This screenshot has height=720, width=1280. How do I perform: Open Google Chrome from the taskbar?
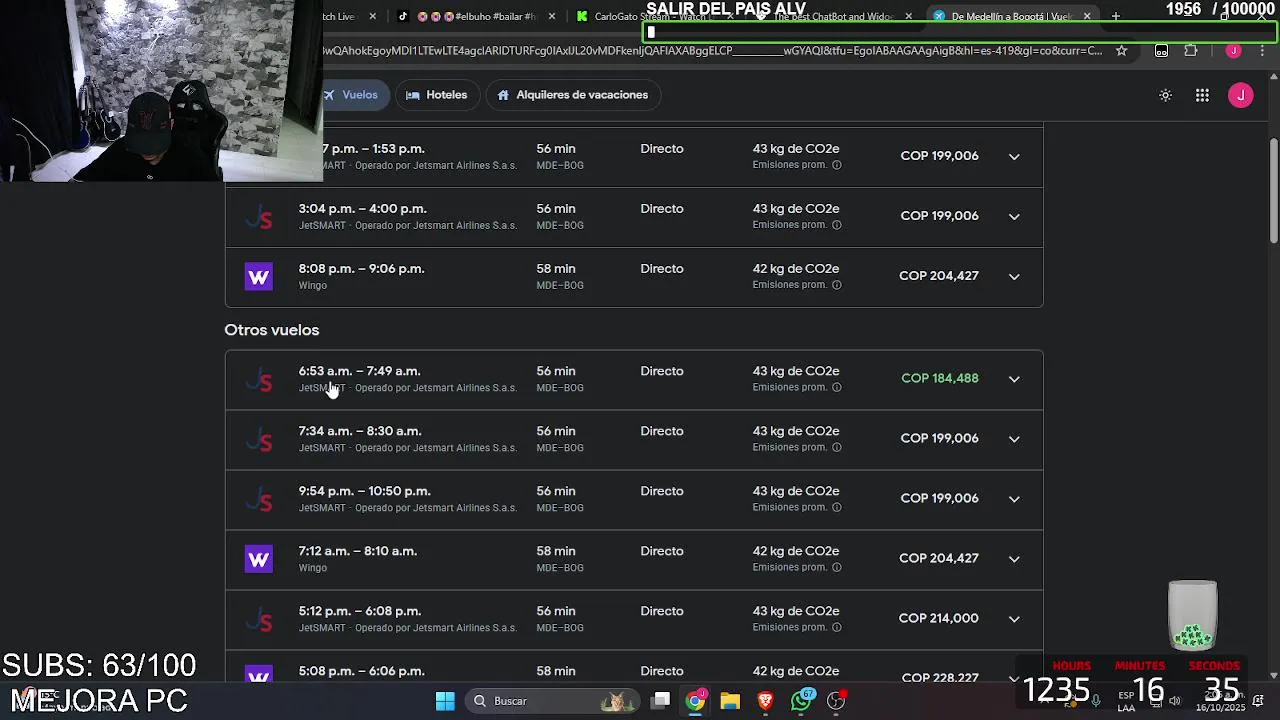(x=695, y=701)
